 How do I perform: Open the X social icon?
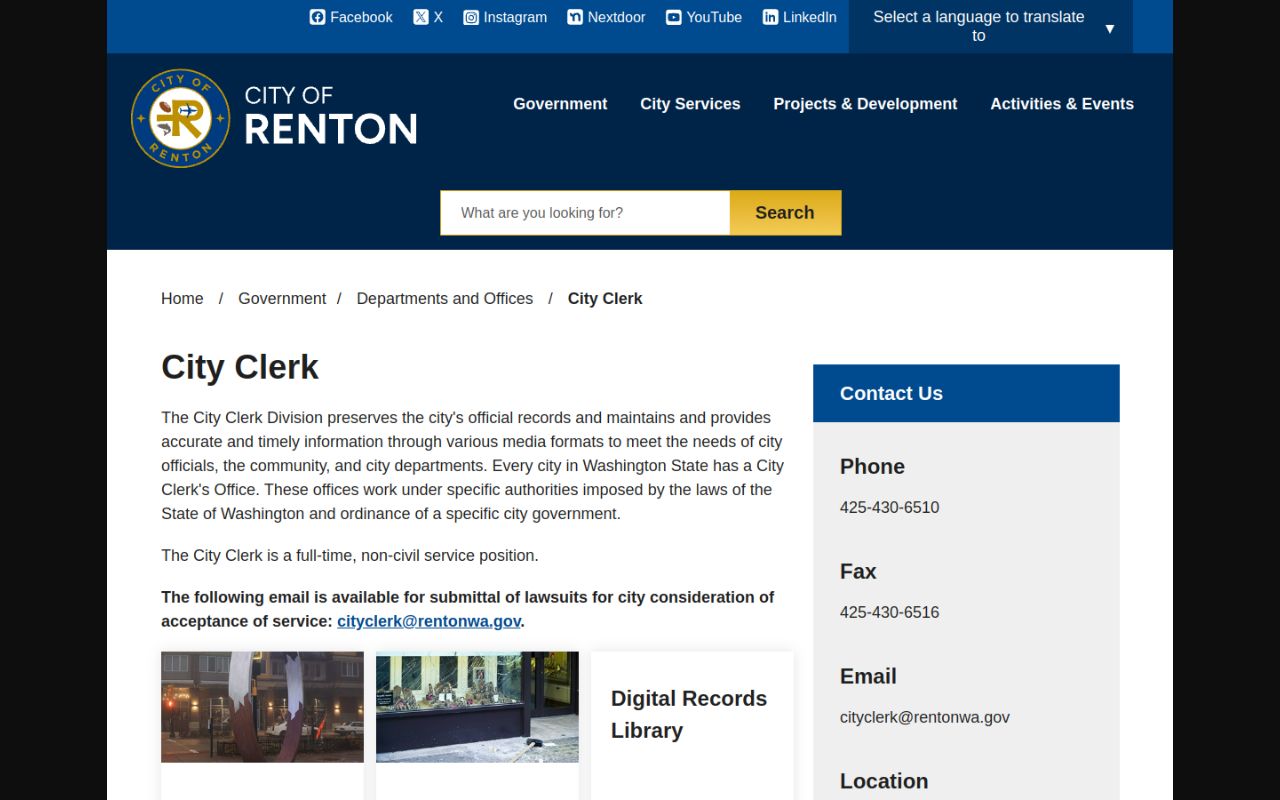[427, 17]
